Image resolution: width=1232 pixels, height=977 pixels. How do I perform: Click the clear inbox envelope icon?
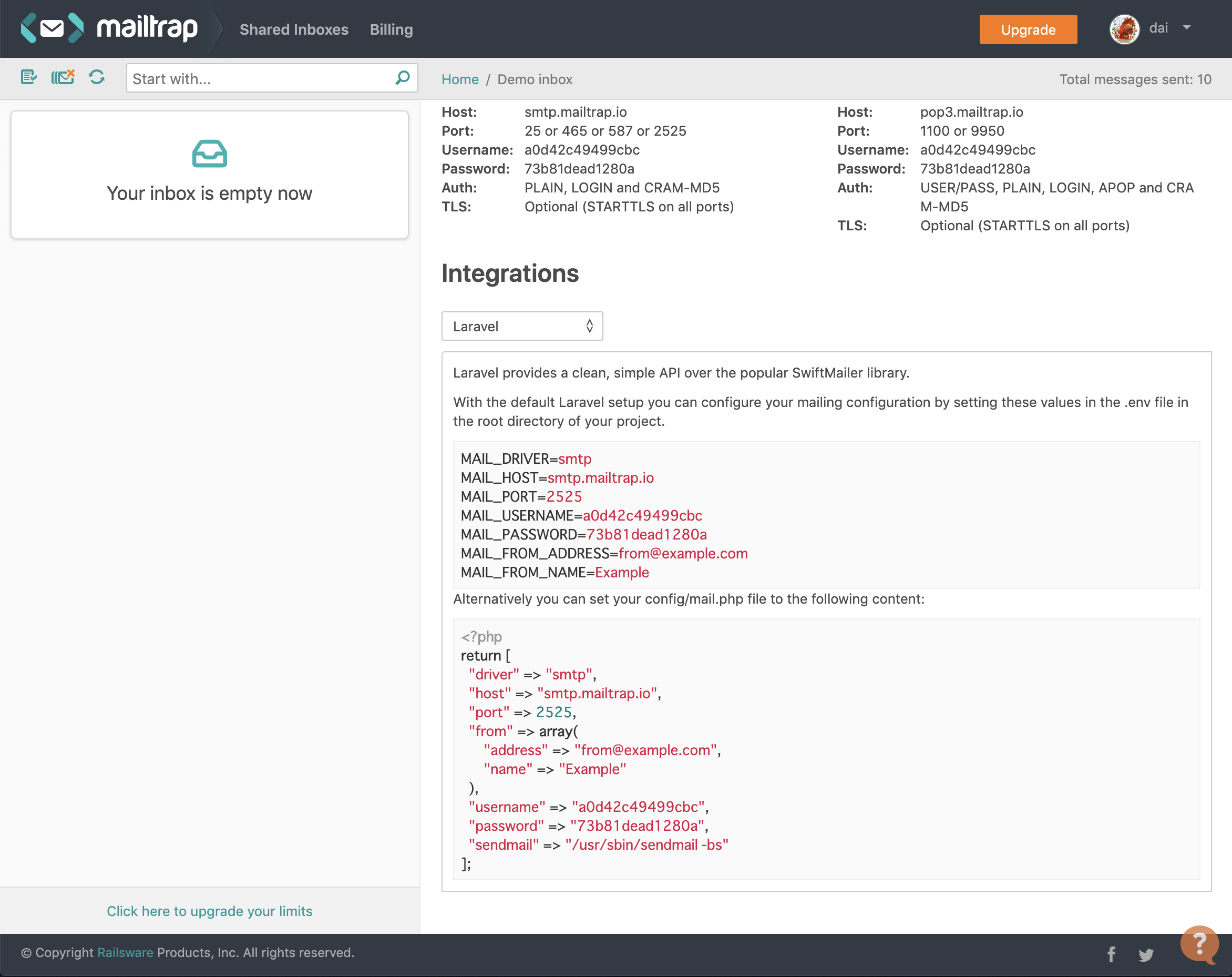63,77
